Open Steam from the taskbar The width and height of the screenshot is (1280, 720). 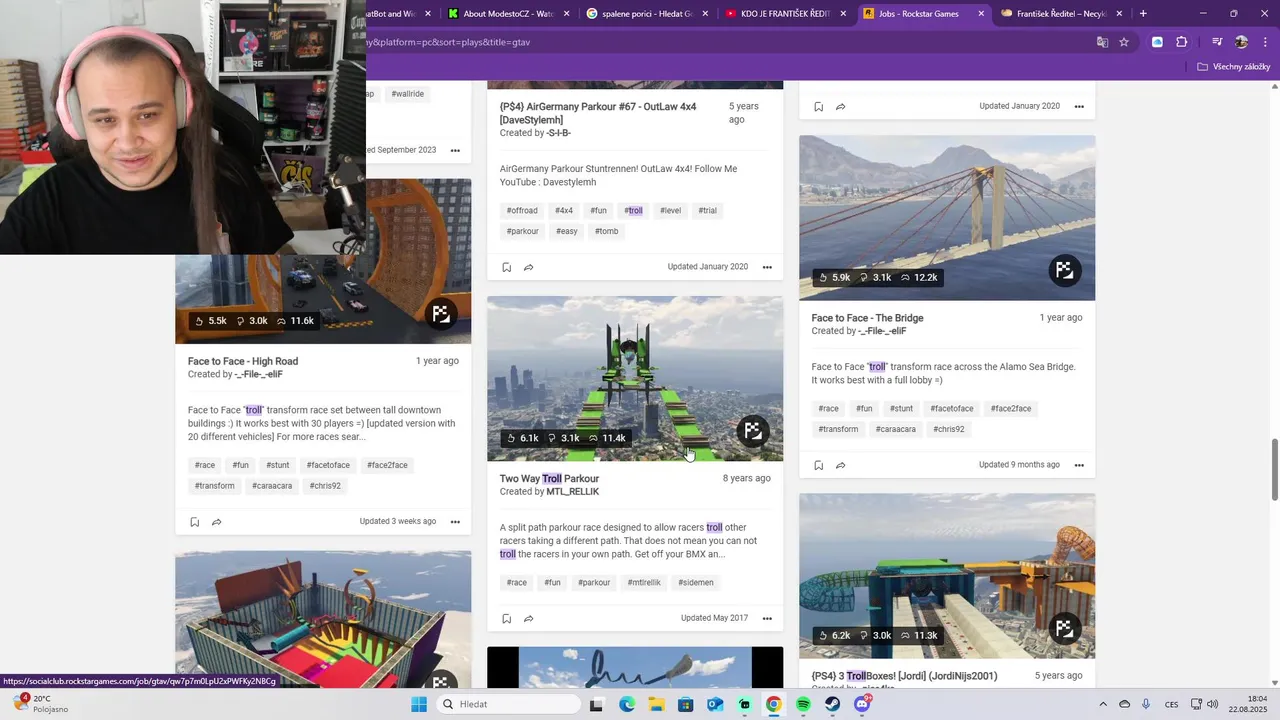[832, 704]
